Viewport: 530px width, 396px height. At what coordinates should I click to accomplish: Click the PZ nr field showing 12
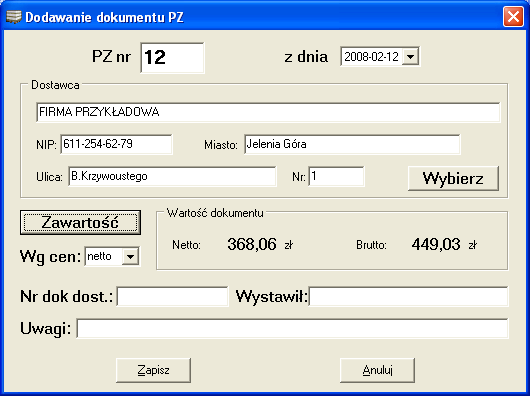[172, 57]
